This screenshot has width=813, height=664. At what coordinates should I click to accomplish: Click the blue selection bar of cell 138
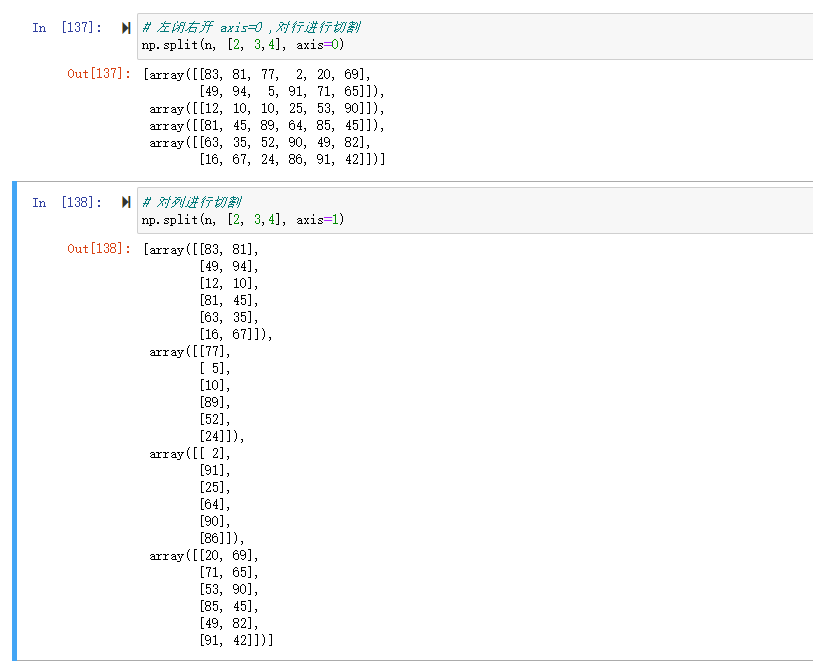point(15,420)
